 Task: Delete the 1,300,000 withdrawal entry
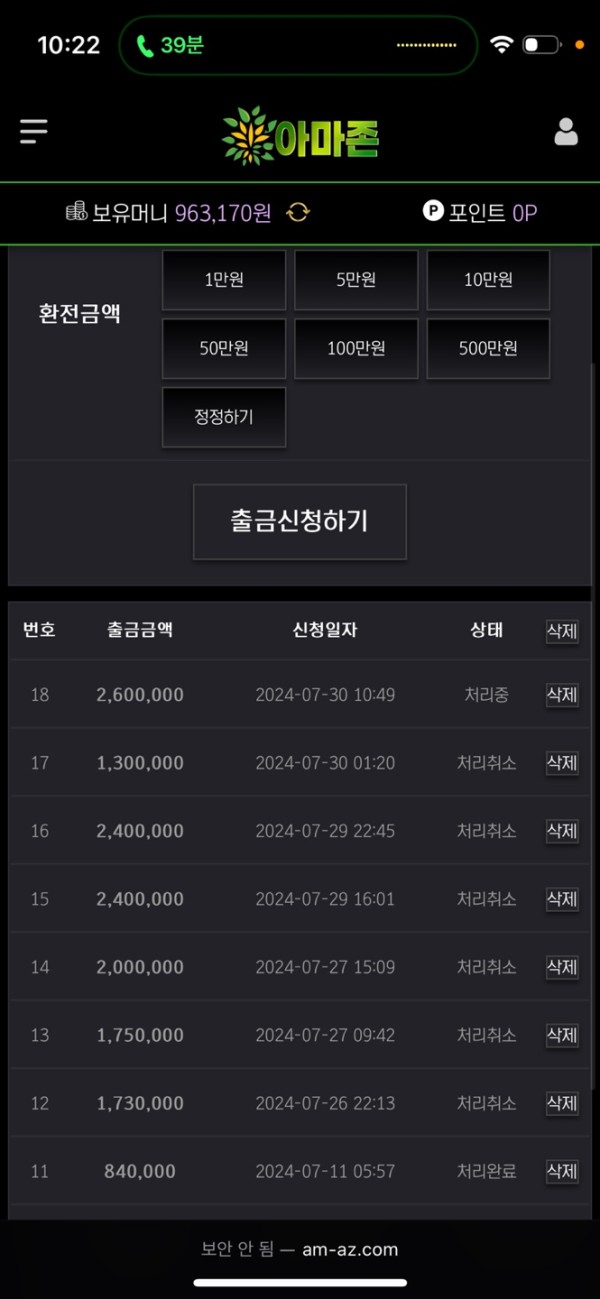tap(562, 763)
